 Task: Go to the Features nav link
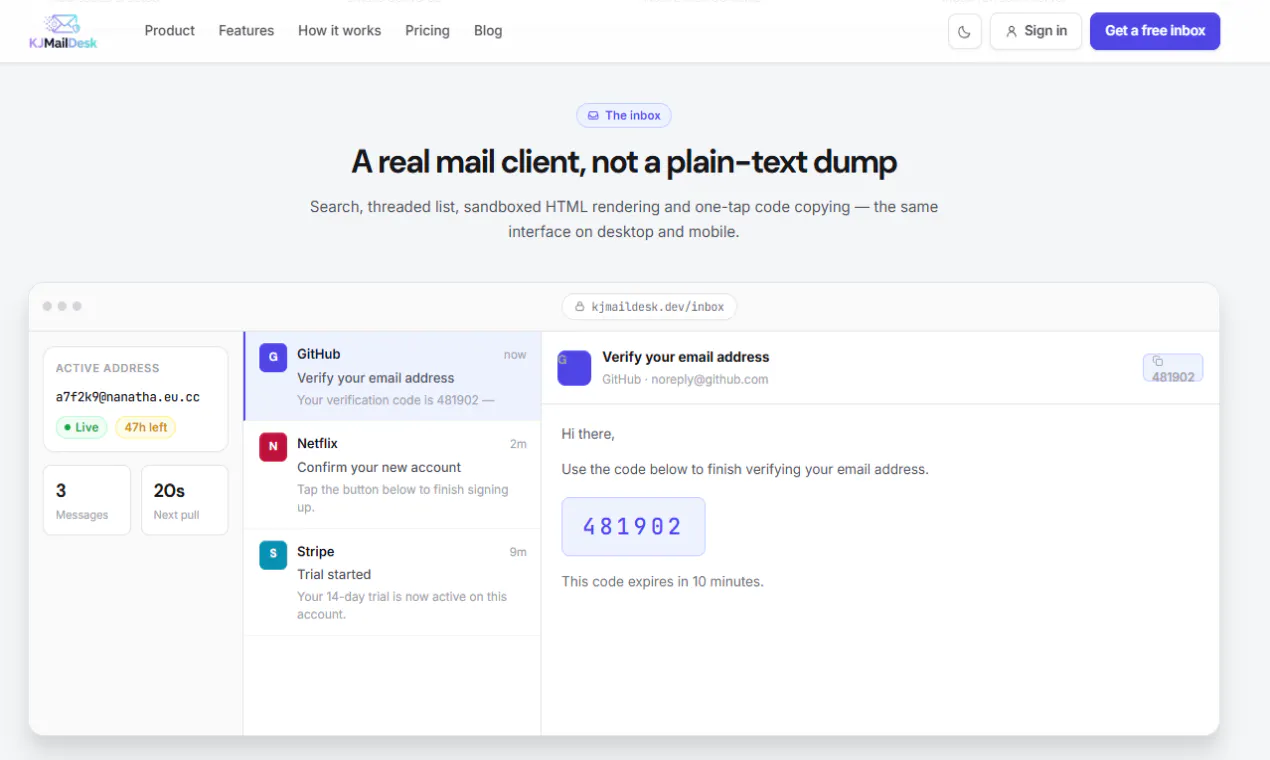(x=246, y=31)
